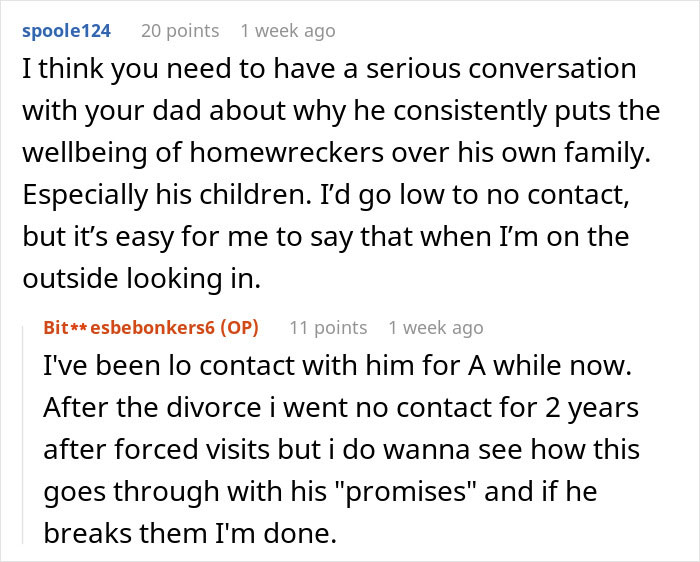Open the timestamp link on spoole124's comment
Viewport: 700px width, 562px height.
[x=294, y=31]
